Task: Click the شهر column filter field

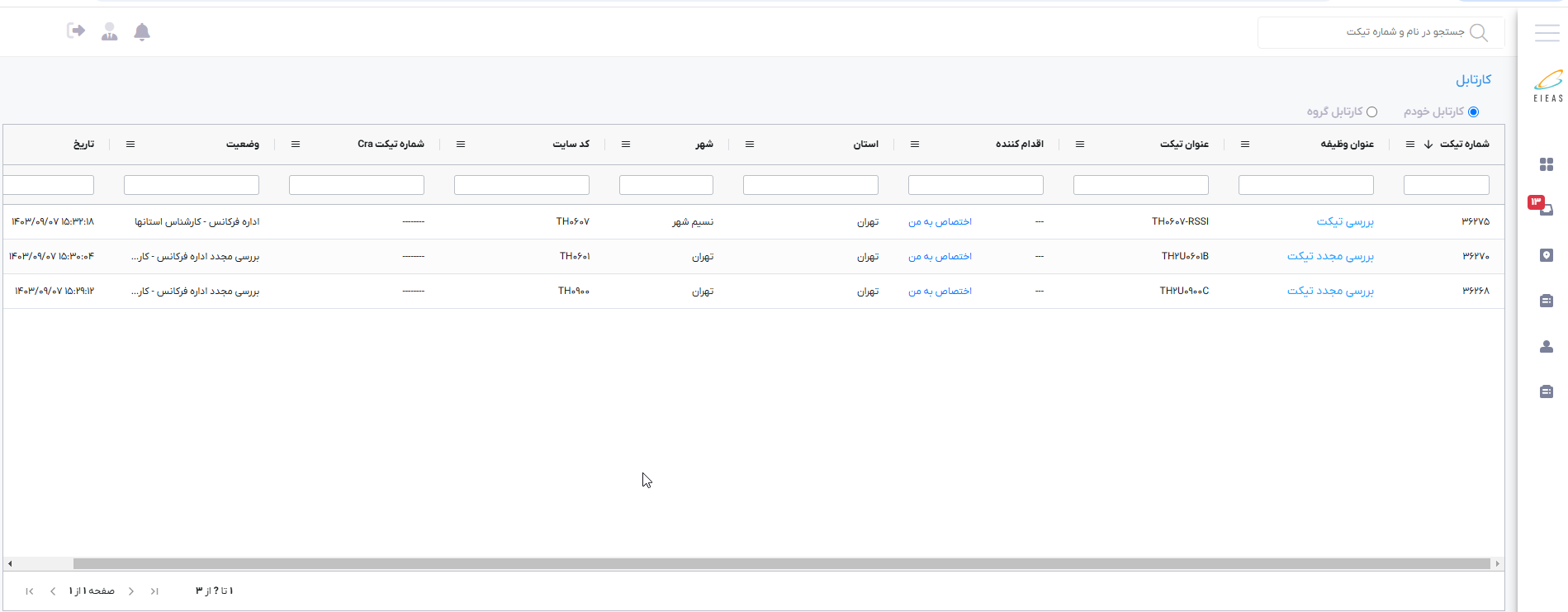Action: [666, 185]
